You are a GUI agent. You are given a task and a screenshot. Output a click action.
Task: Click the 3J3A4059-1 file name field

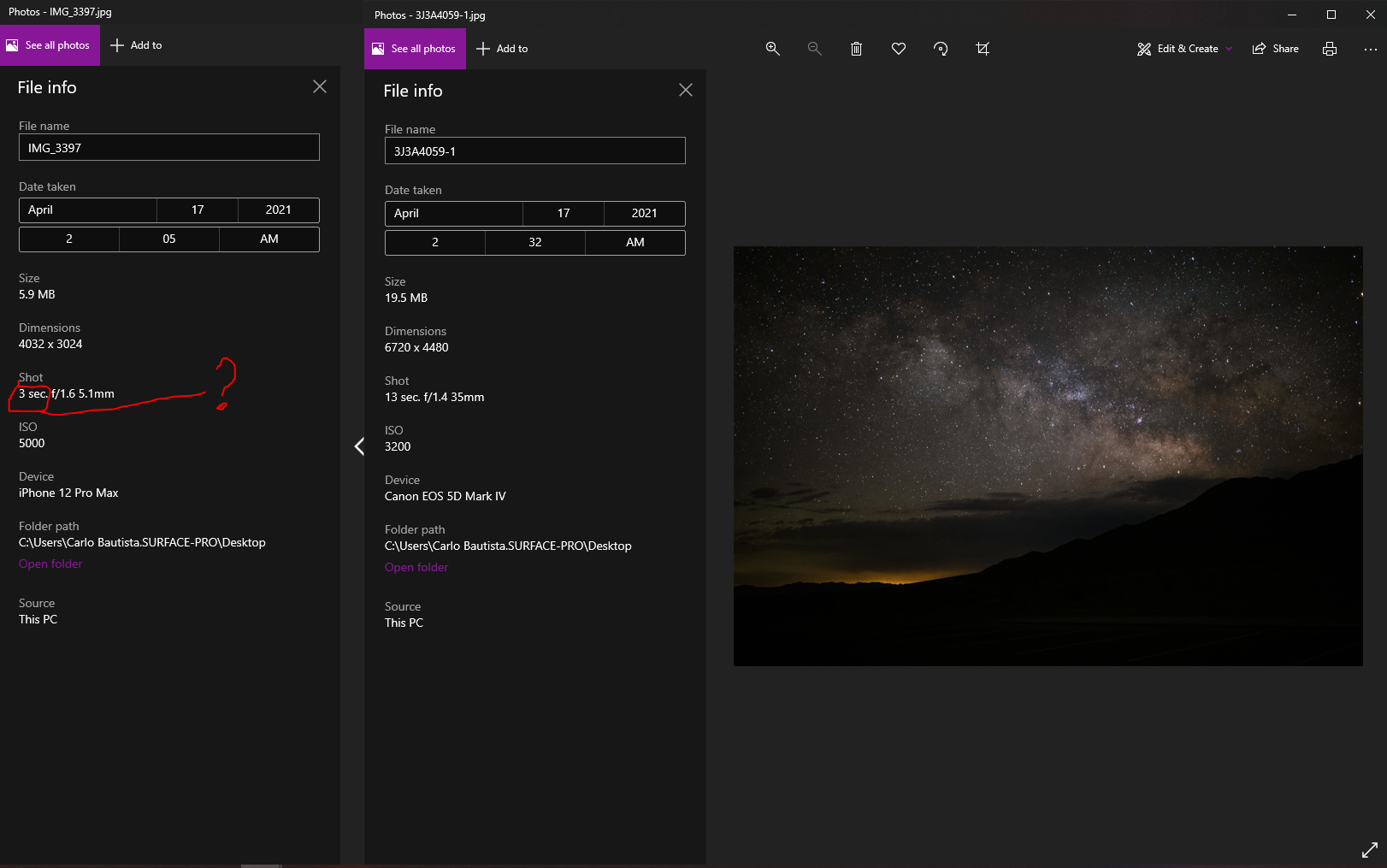(534, 151)
